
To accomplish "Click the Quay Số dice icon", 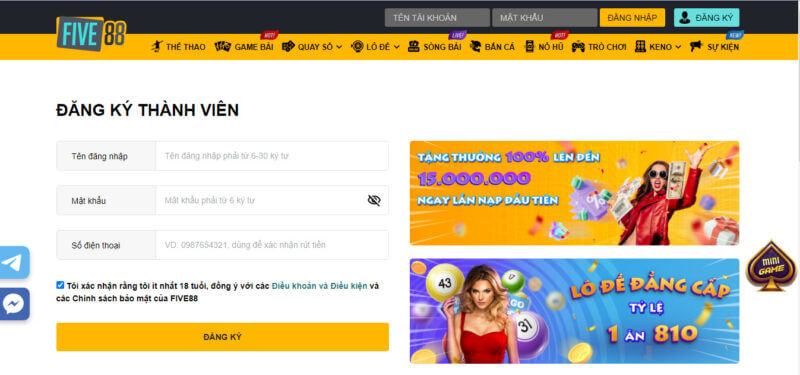I will [x=288, y=46].
